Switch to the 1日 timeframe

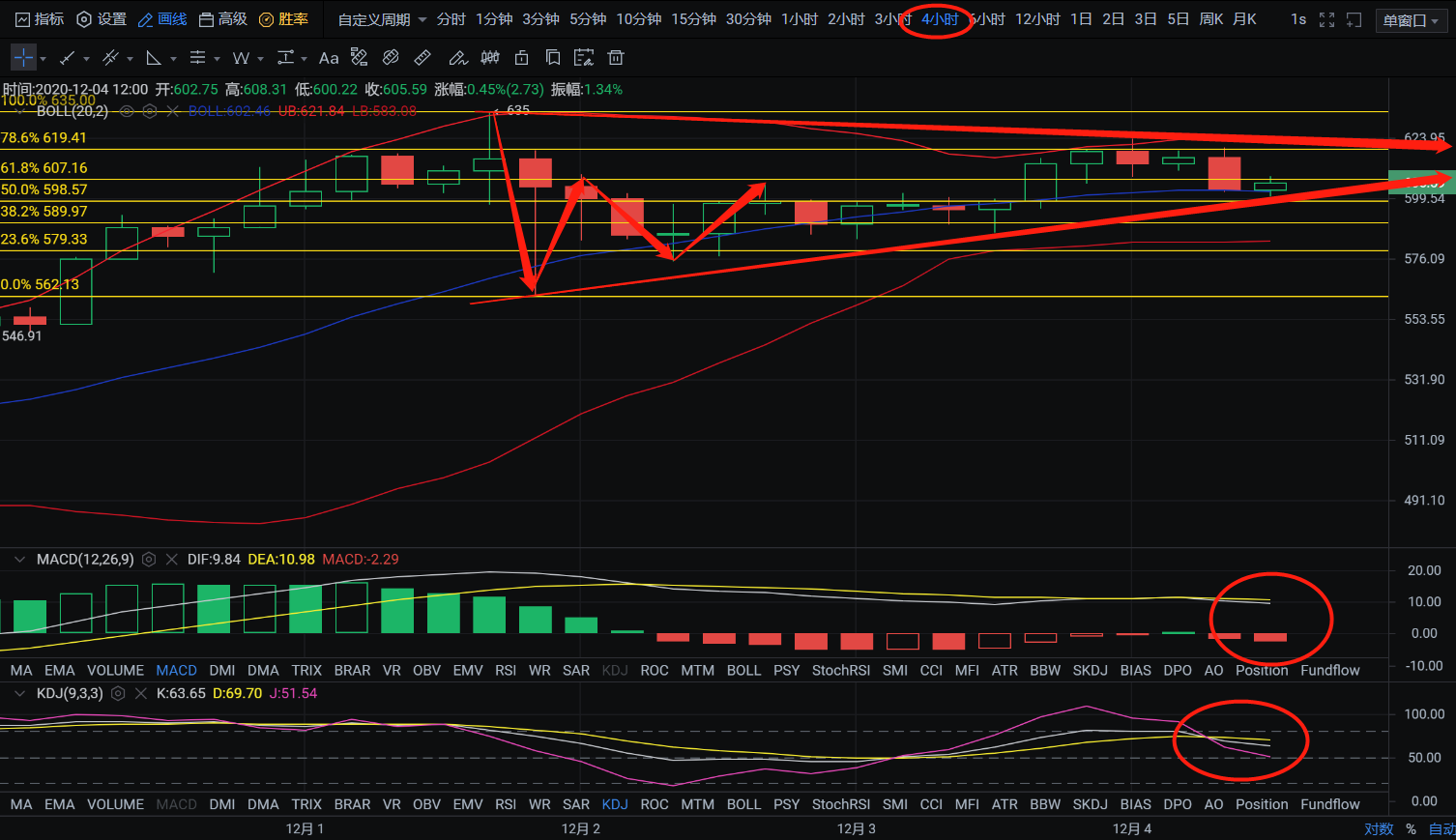pos(1081,19)
